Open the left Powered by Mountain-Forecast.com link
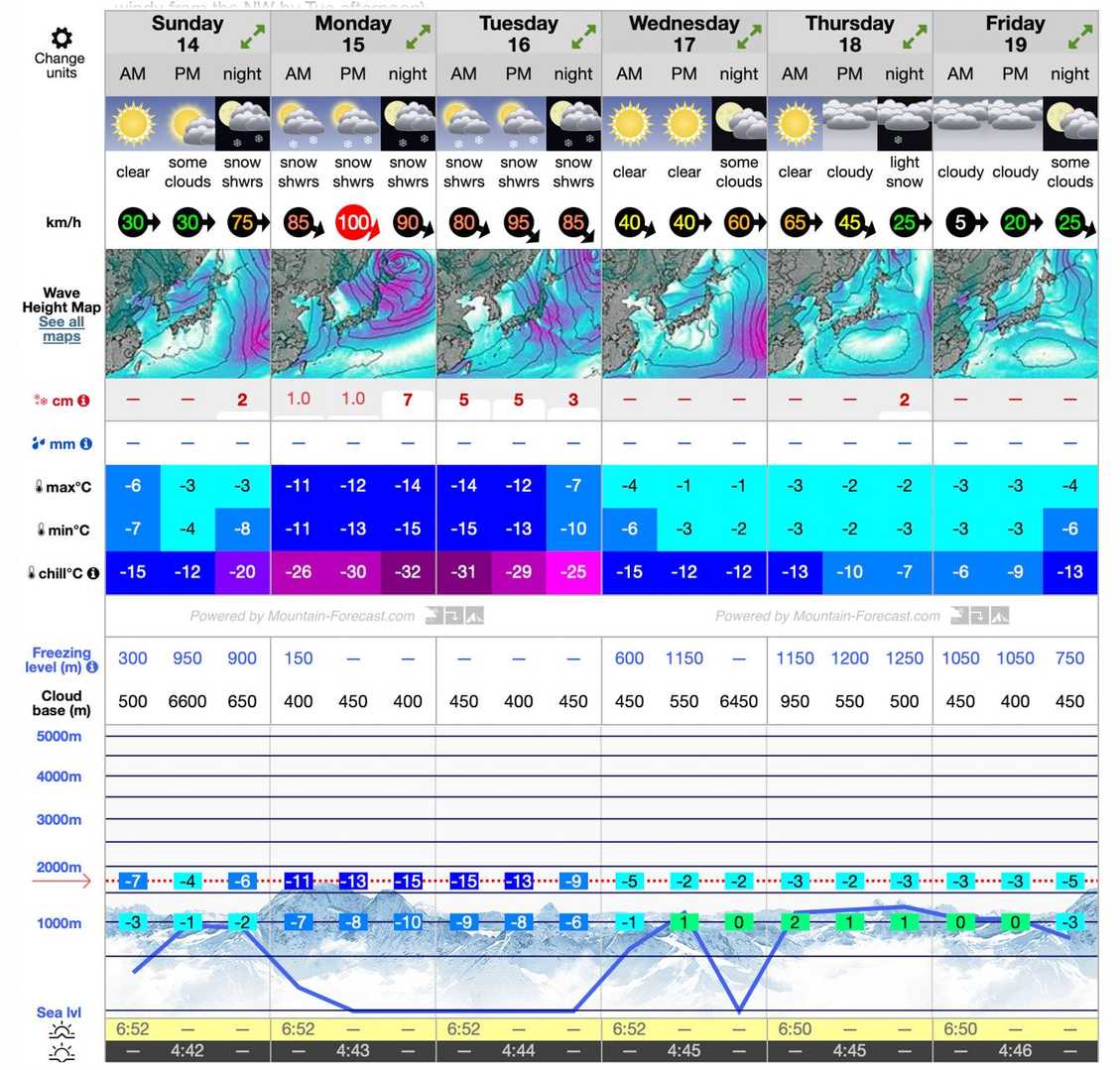 click(x=303, y=616)
